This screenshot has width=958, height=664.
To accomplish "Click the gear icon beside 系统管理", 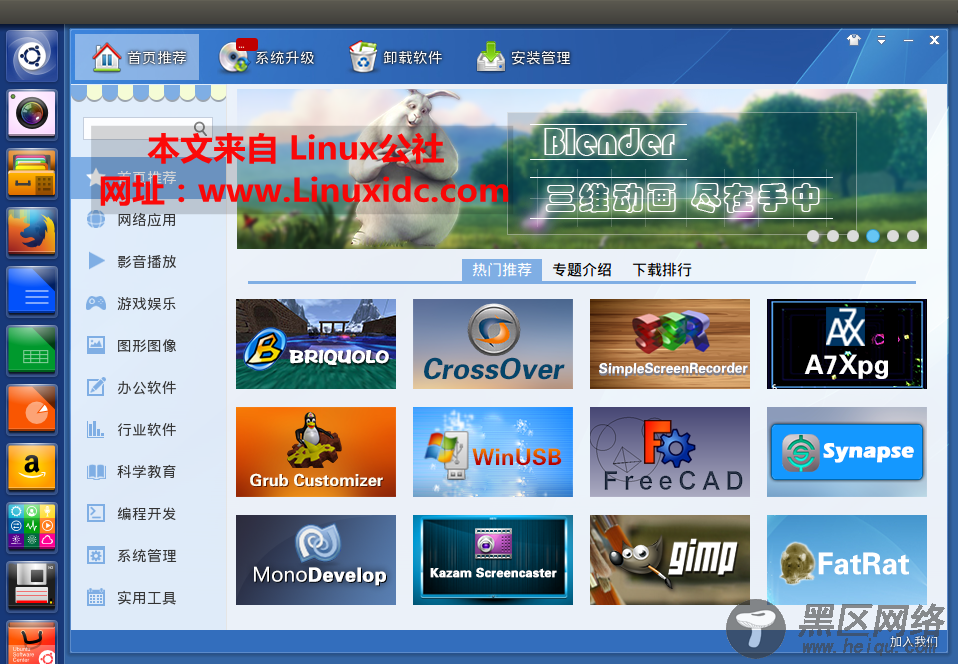I will [x=96, y=555].
